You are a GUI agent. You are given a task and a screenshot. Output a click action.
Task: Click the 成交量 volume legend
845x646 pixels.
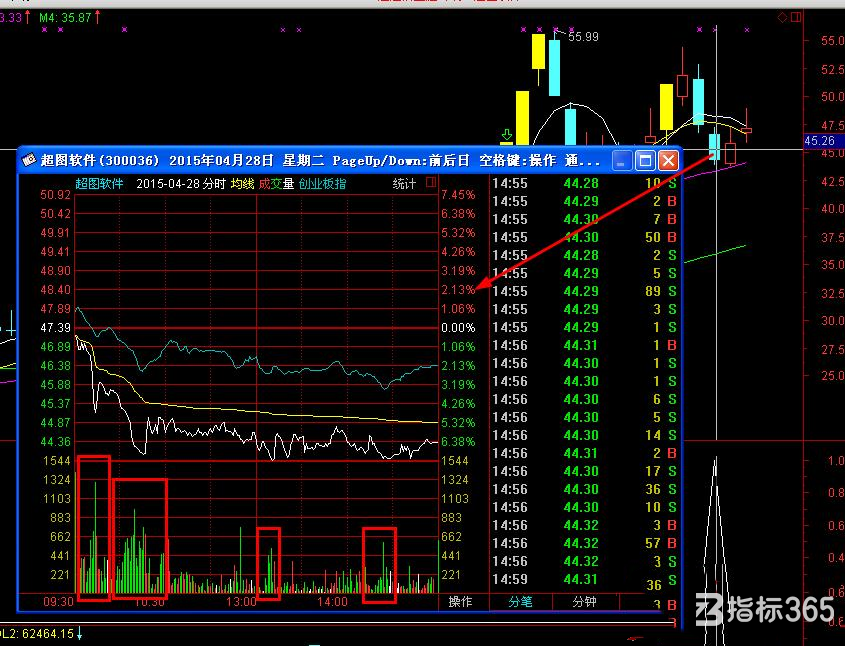[x=276, y=184]
